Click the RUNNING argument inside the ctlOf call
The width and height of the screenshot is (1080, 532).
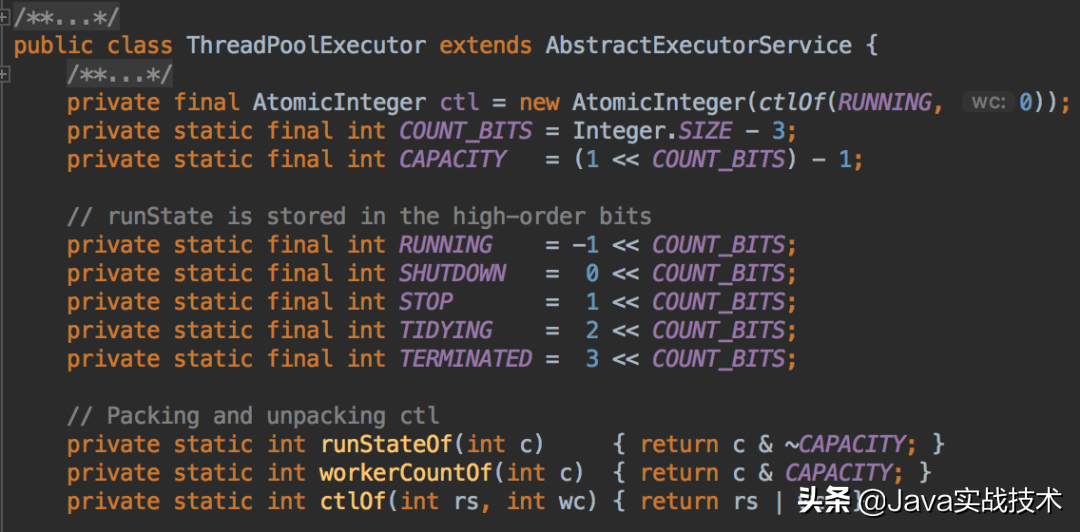coord(884,103)
